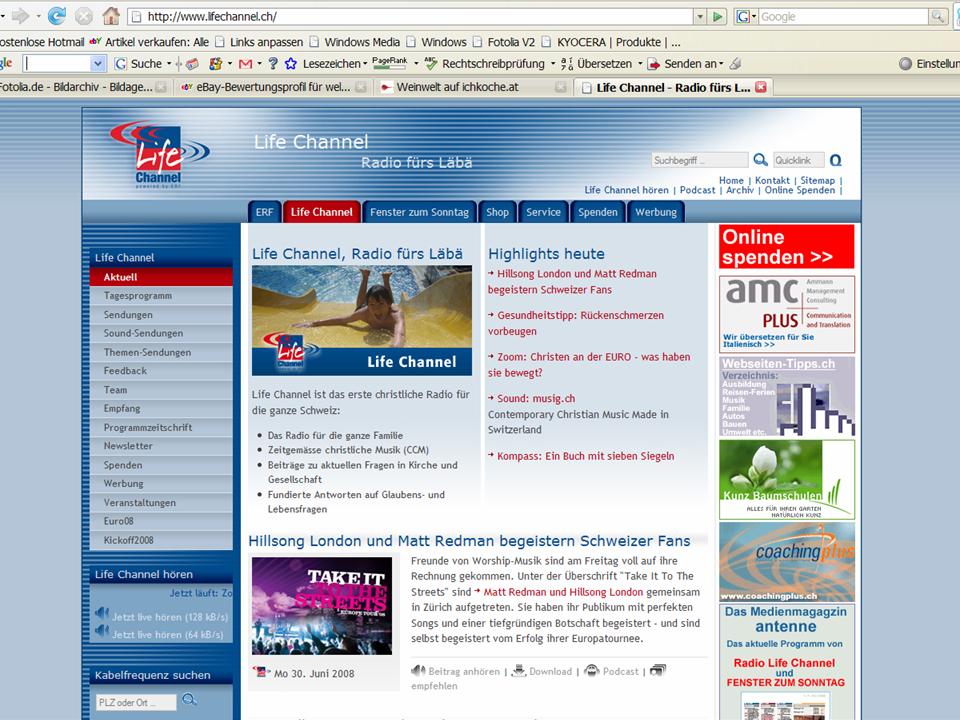This screenshot has height=720, width=960.
Task: Click speaker icon for 128 kB/s live stream
Action: 101,614
